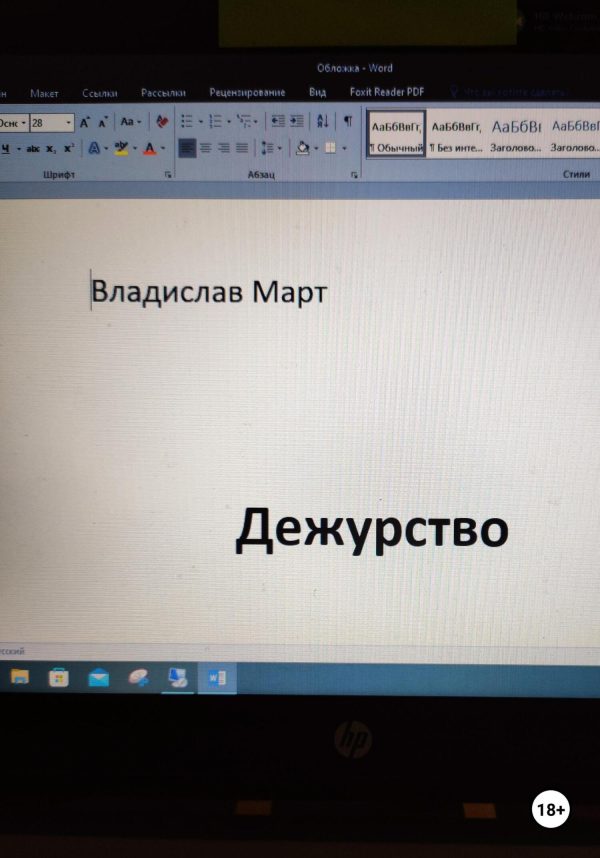
Task: Click the text effects outlined A icon
Action: tap(94, 148)
